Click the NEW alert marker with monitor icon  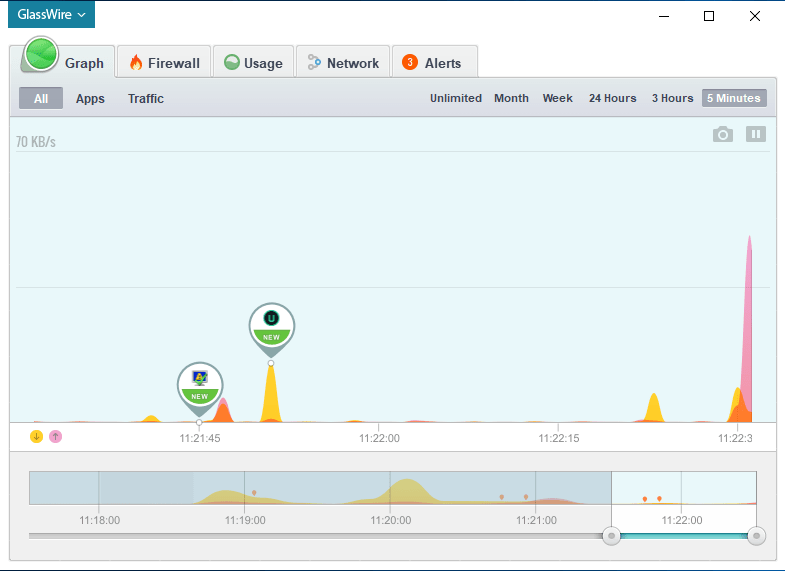click(200, 387)
